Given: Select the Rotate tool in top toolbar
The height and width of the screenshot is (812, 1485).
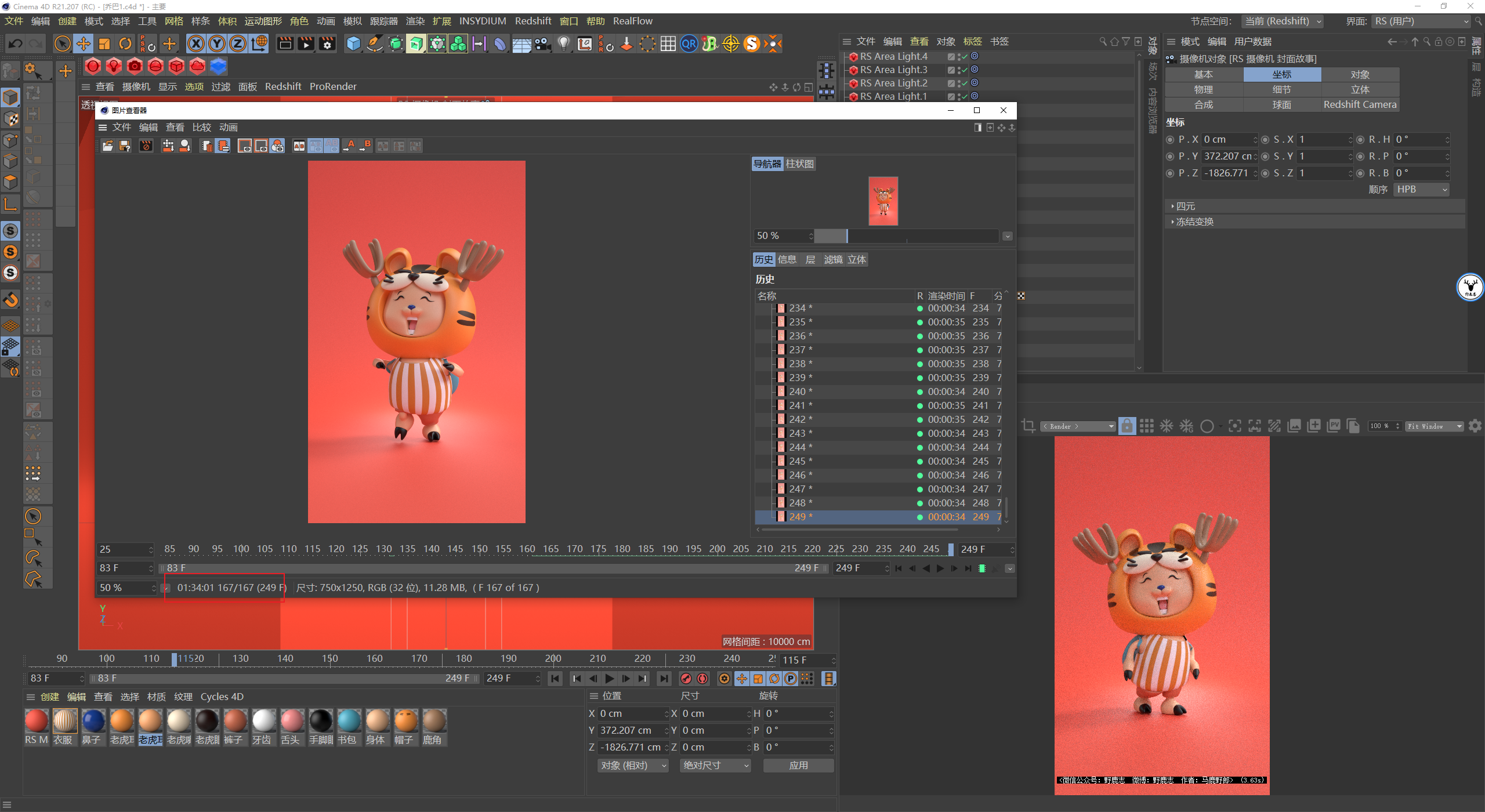Looking at the screenshot, I should pyautogui.click(x=125, y=43).
